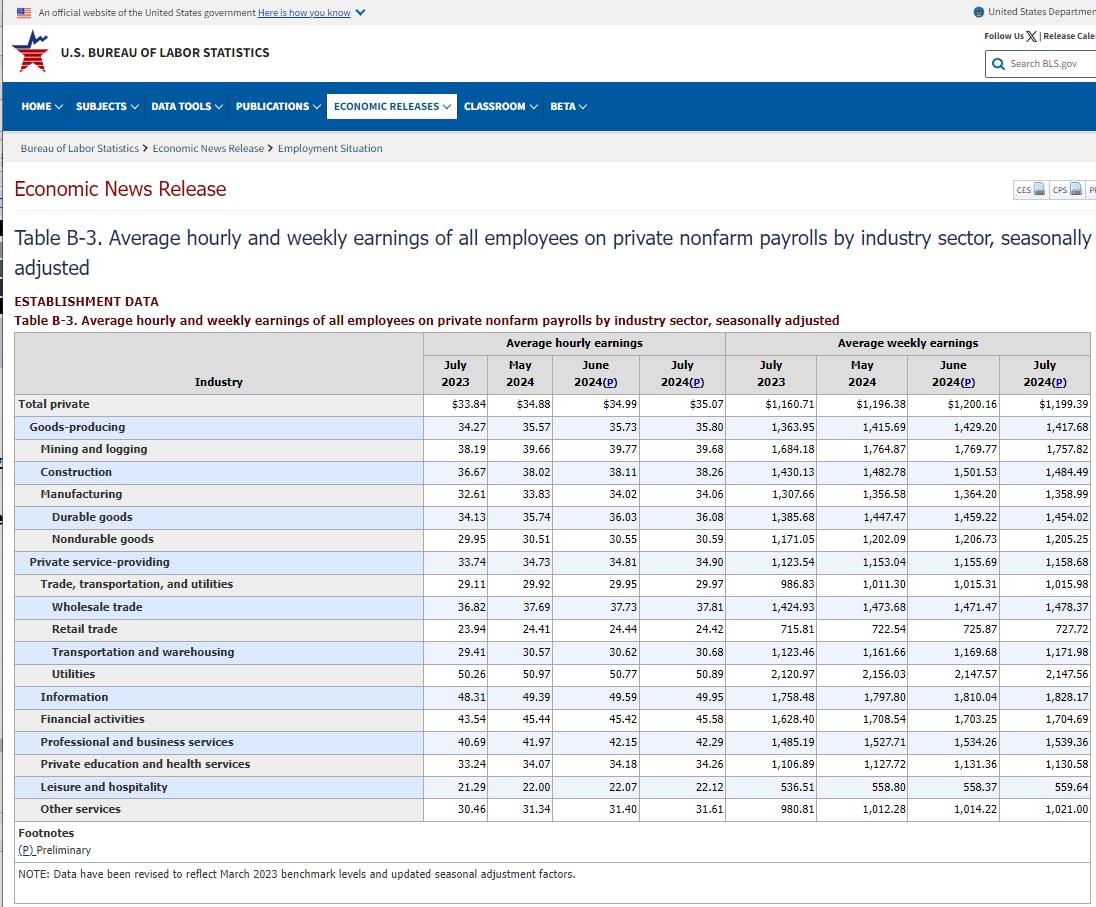Go to the Home menu

coord(42,106)
